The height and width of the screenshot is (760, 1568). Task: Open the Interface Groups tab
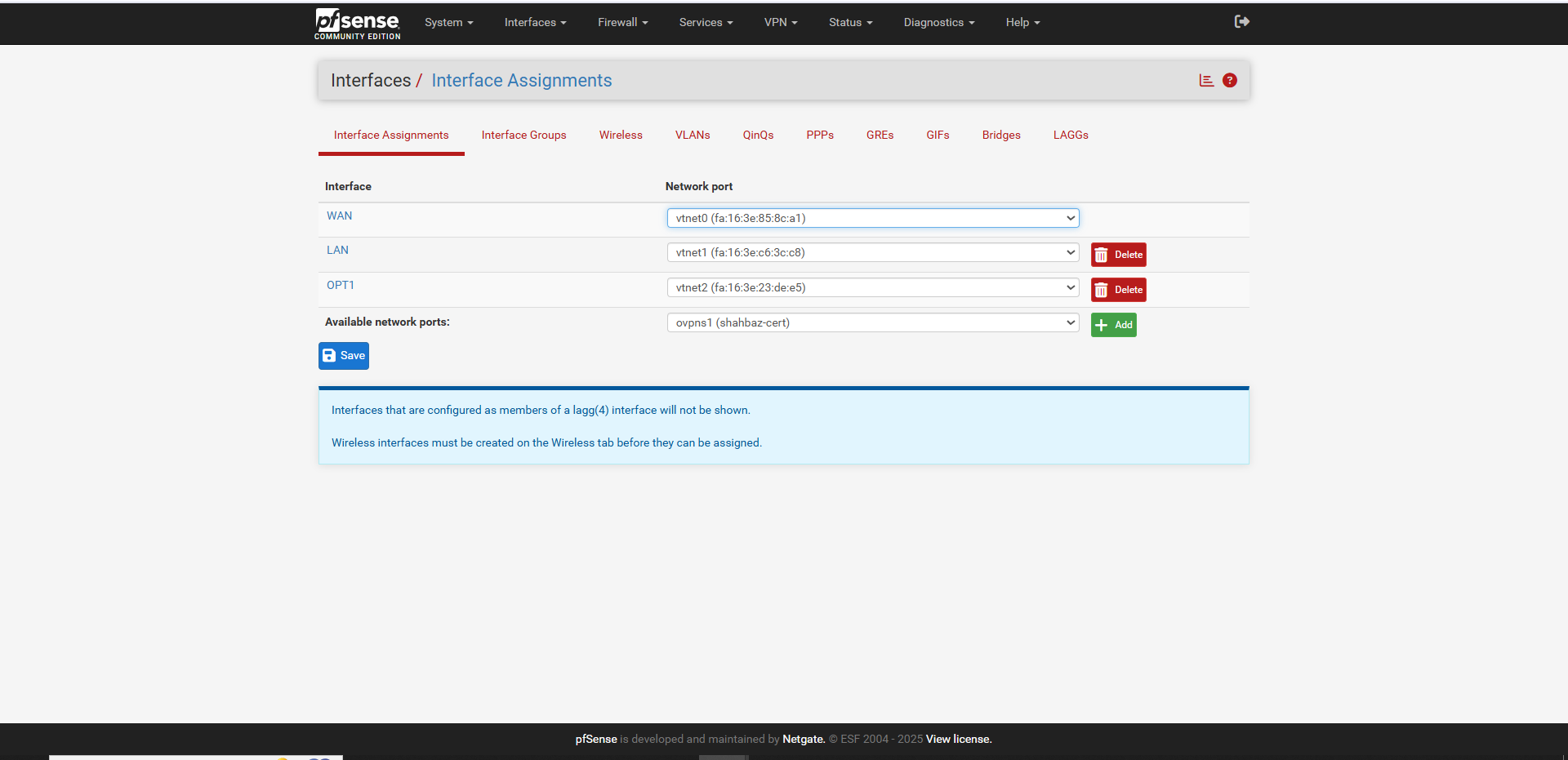tap(523, 136)
